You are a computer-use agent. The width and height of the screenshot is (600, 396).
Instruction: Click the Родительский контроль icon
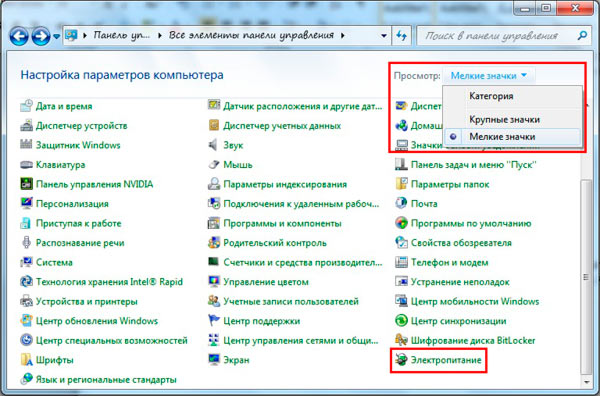click(x=214, y=243)
